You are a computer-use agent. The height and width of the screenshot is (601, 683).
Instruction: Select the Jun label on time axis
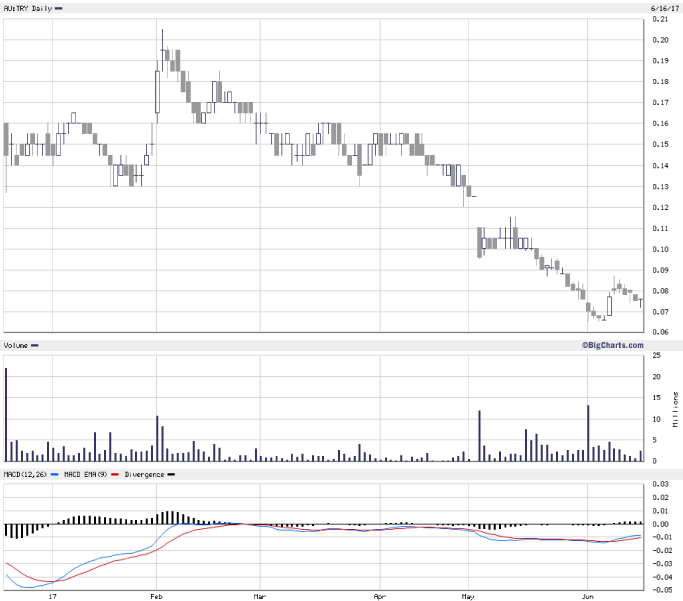590,593
